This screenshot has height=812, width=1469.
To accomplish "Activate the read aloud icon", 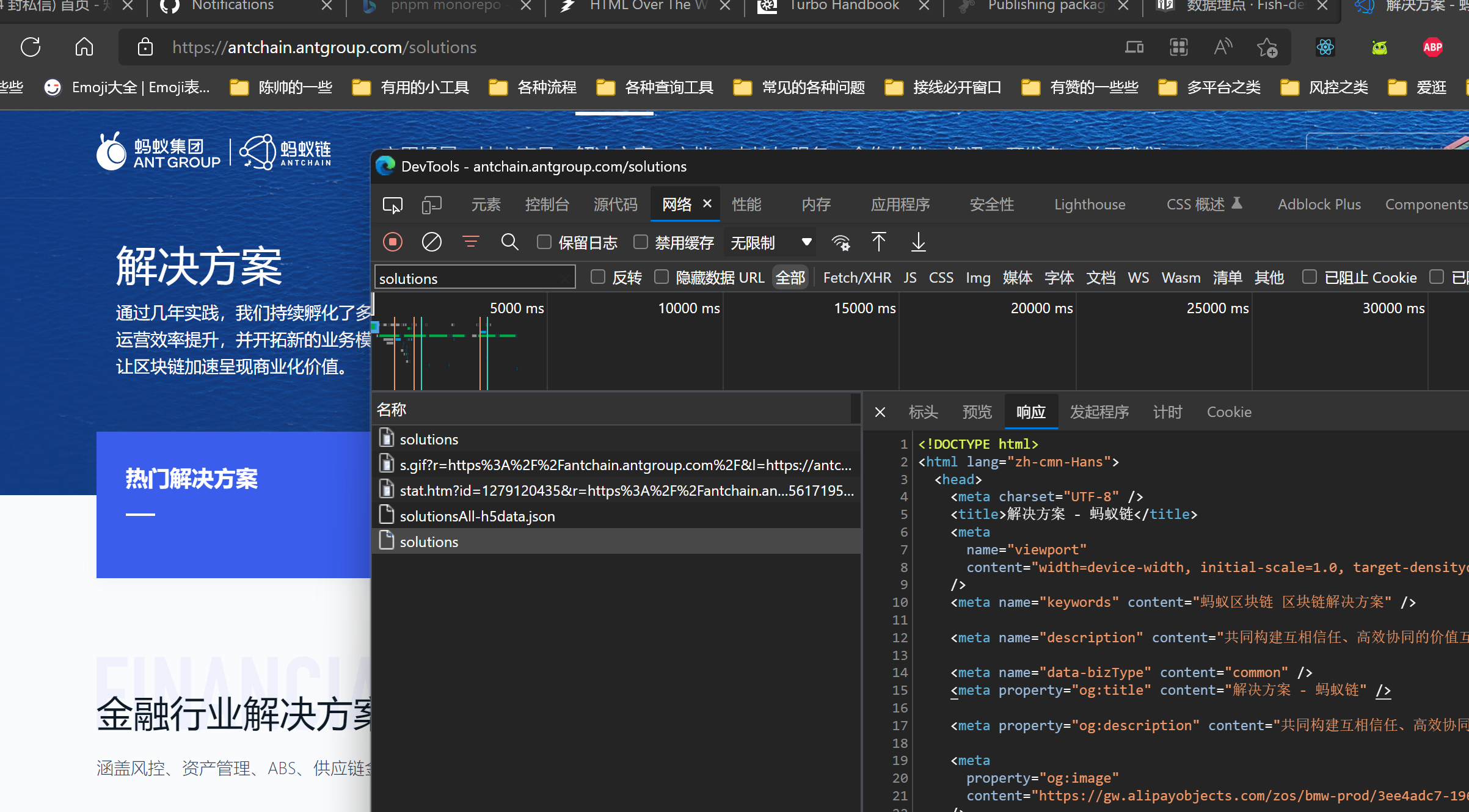I will (1223, 47).
